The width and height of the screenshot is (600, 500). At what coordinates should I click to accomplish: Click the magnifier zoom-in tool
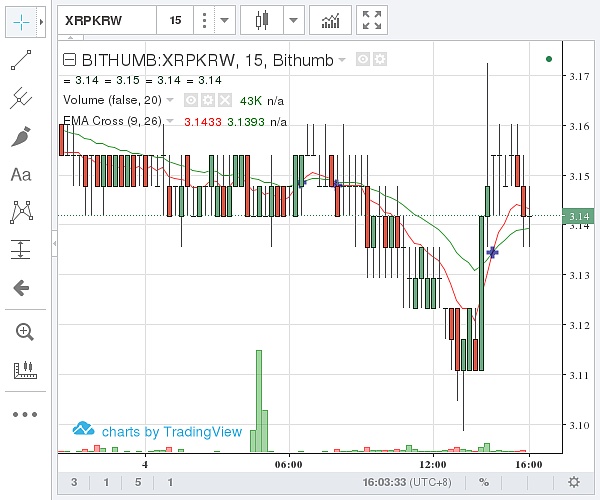tap(21, 332)
